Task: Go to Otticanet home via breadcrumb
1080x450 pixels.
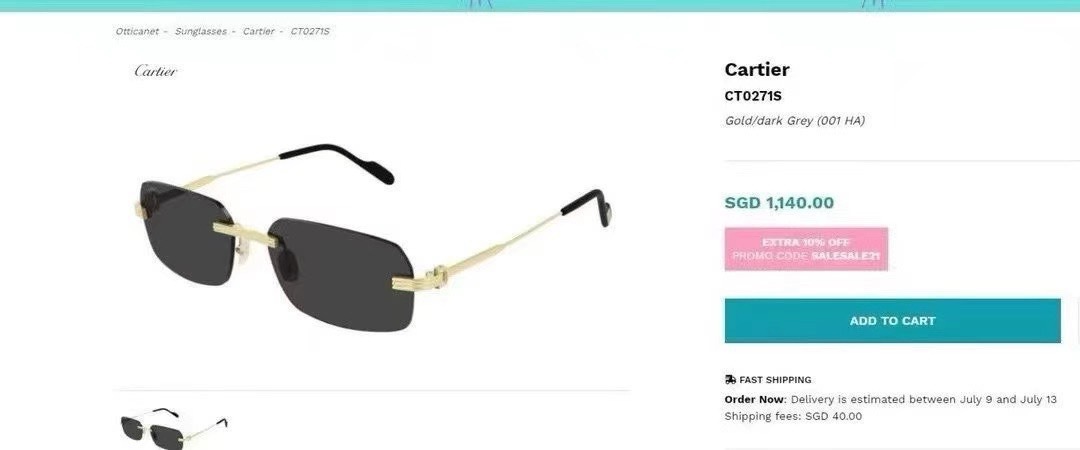Action: point(137,32)
